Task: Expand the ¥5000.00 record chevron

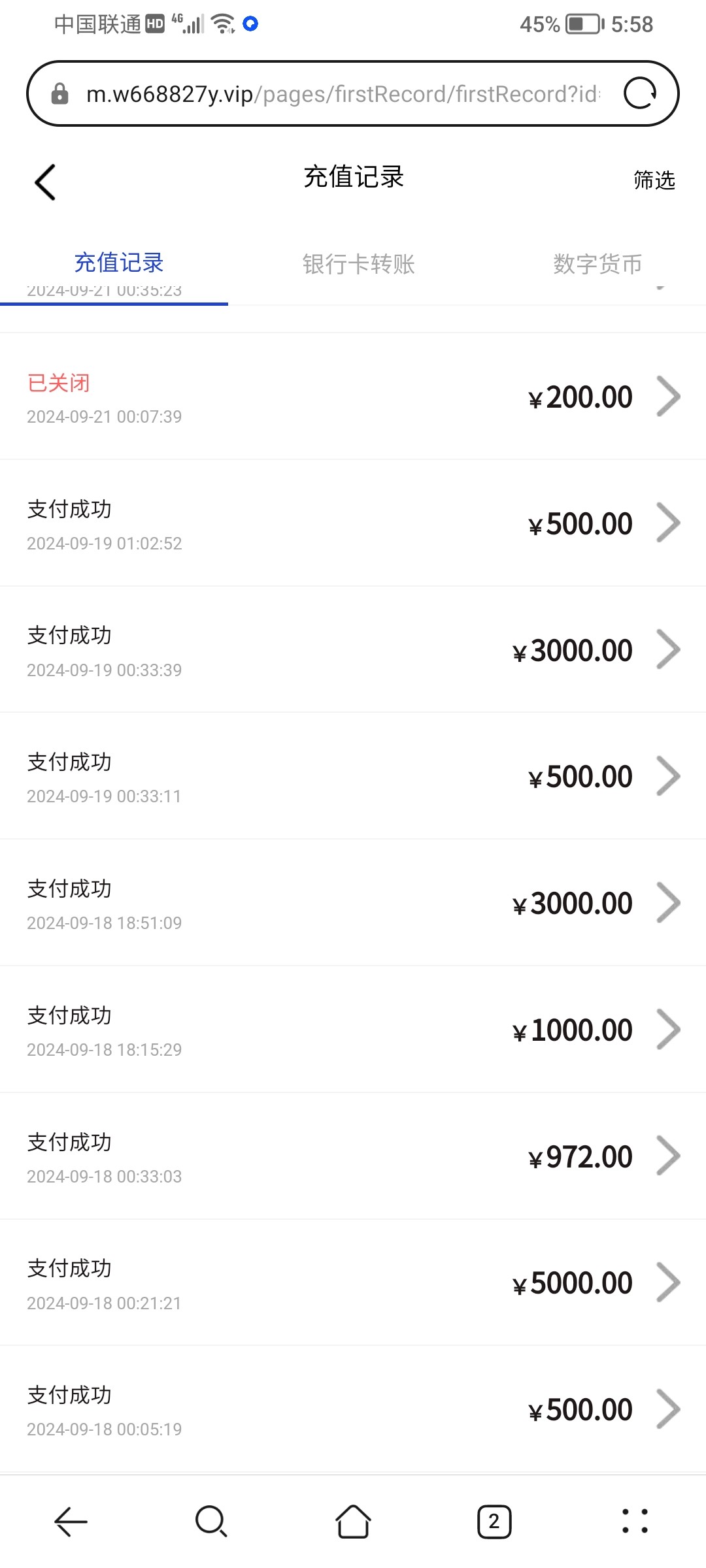Action: [668, 1282]
